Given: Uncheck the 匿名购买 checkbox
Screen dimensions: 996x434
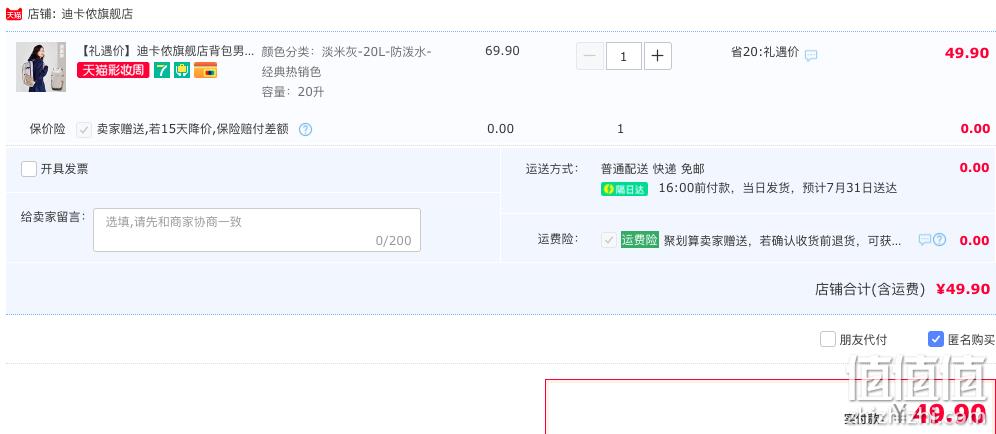Looking at the screenshot, I should click(x=936, y=339).
